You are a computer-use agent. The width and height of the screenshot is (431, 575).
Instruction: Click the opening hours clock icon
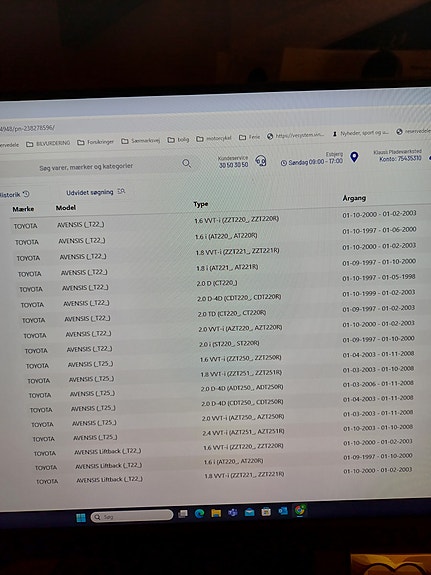click(x=284, y=163)
